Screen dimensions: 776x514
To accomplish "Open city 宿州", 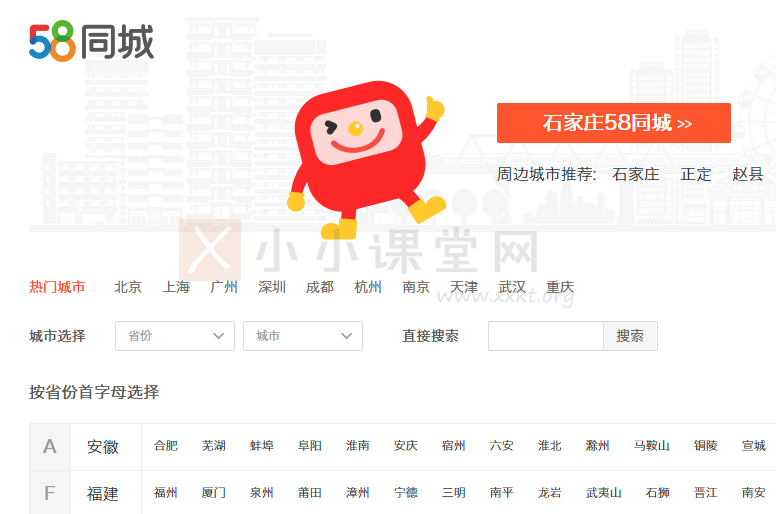I will coord(454,446).
